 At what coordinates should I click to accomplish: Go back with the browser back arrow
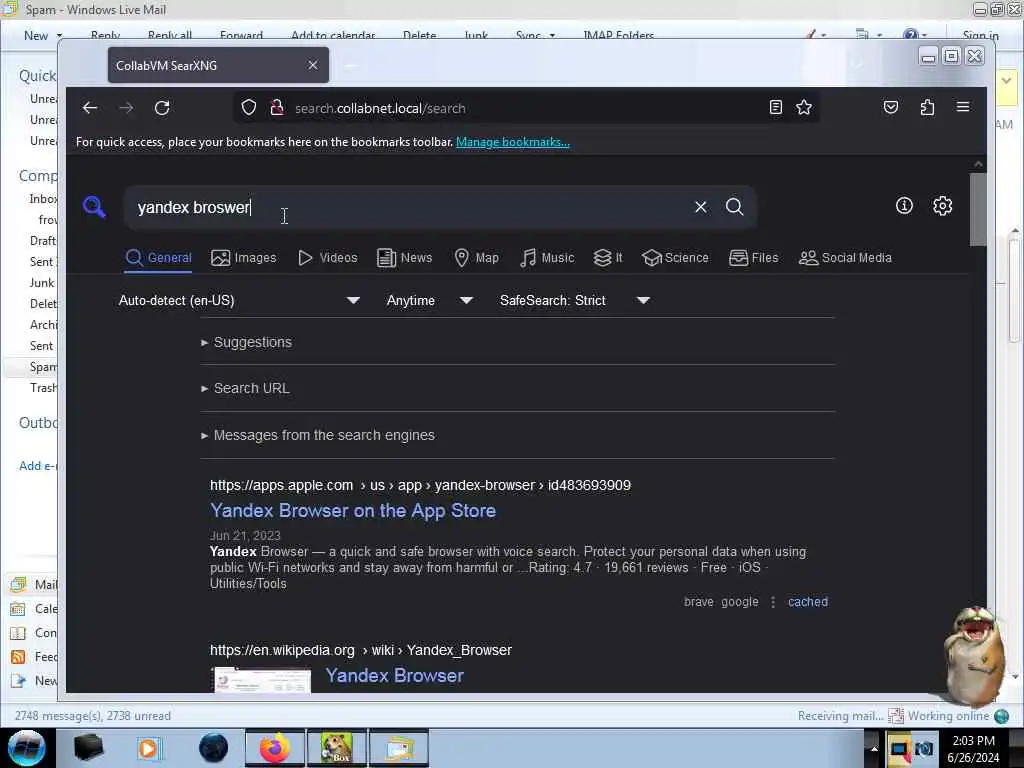click(x=90, y=108)
